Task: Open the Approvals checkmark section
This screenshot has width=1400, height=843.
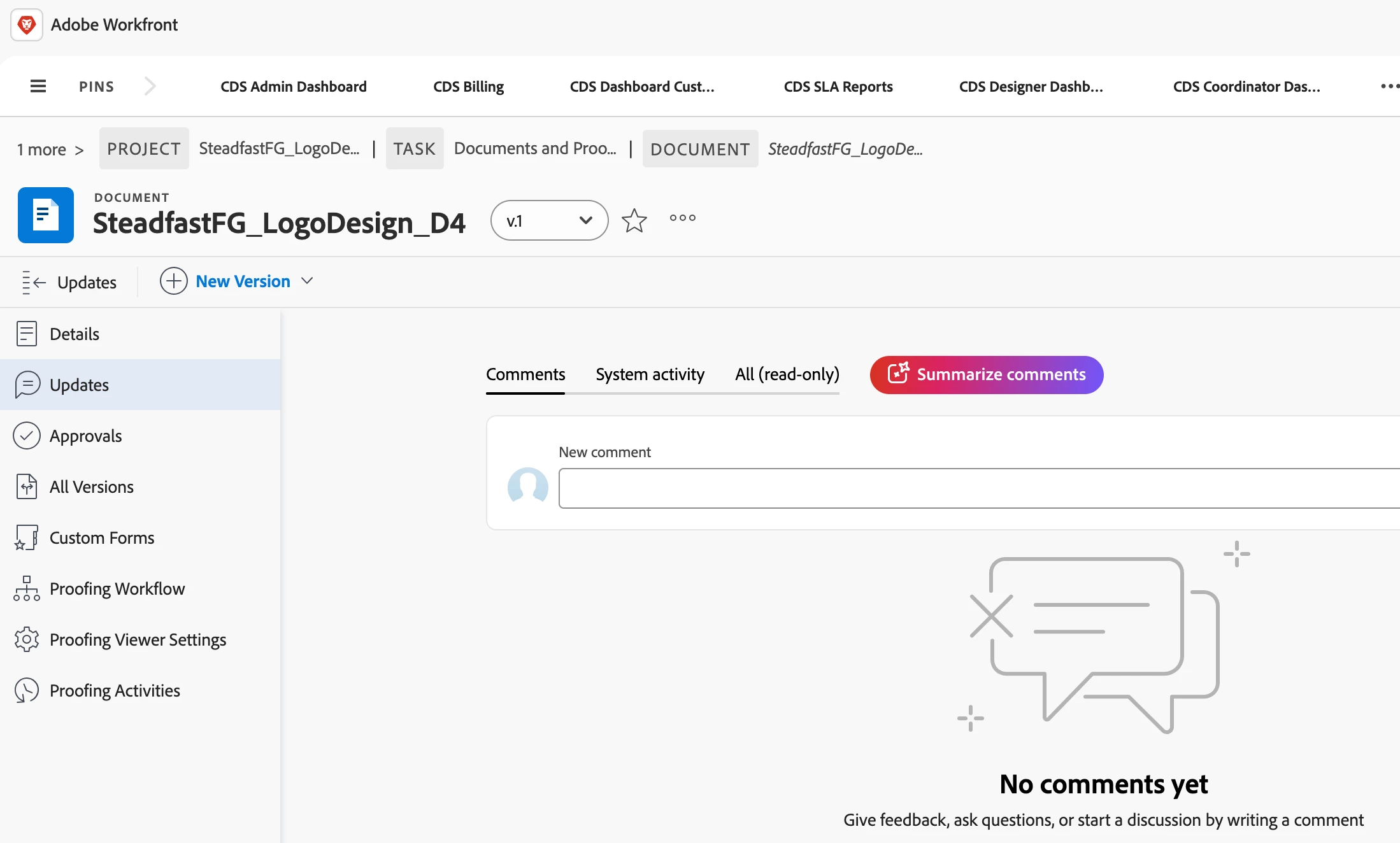Action: pyautogui.click(x=85, y=436)
